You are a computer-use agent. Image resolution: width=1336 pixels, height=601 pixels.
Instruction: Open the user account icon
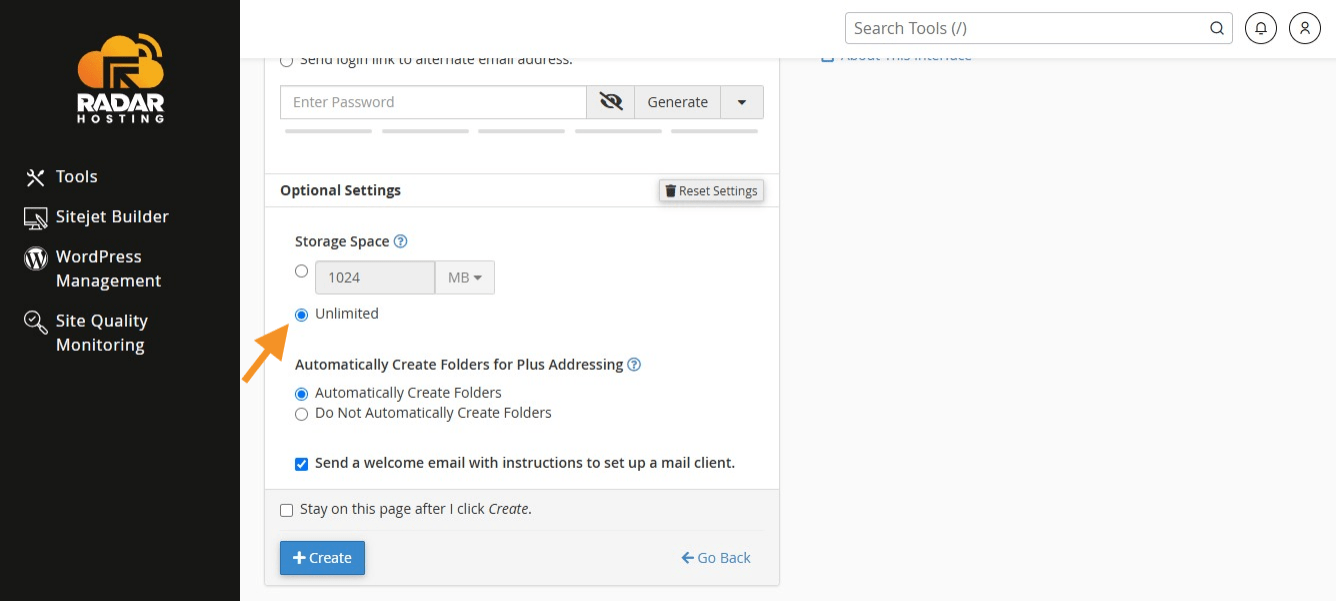tap(1305, 28)
